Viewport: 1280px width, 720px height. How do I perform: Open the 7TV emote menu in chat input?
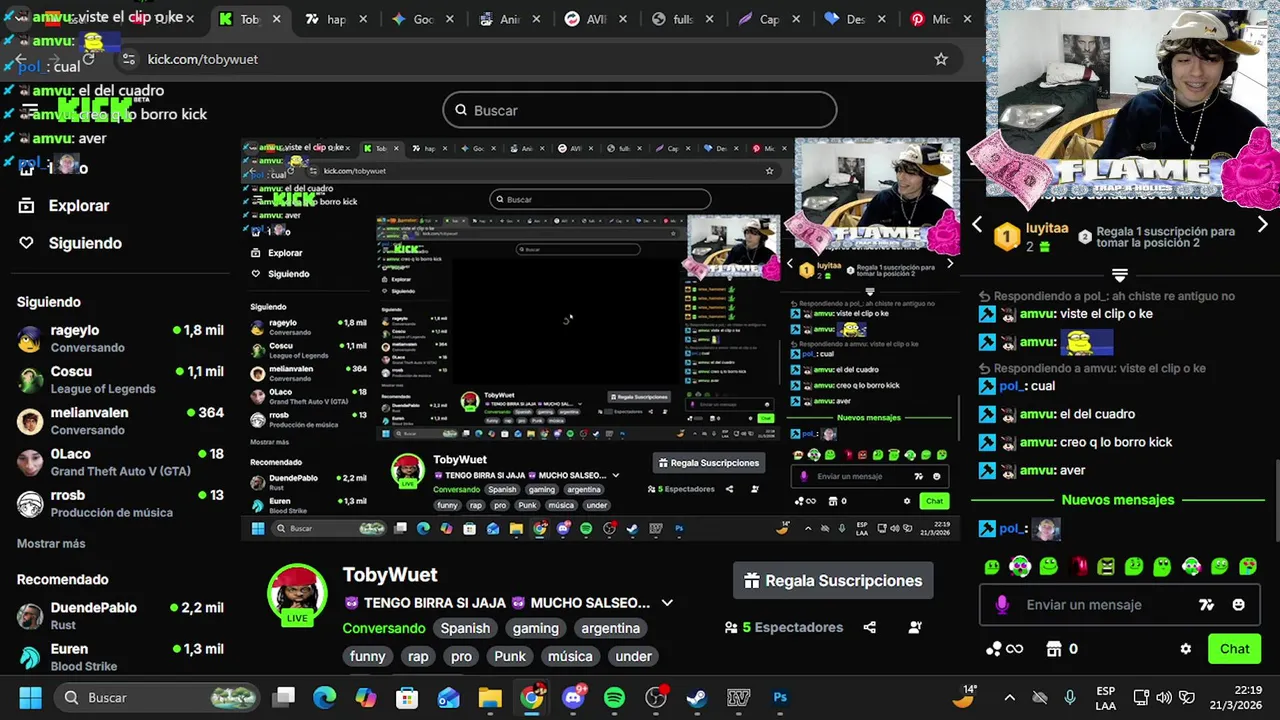click(x=1206, y=604)
